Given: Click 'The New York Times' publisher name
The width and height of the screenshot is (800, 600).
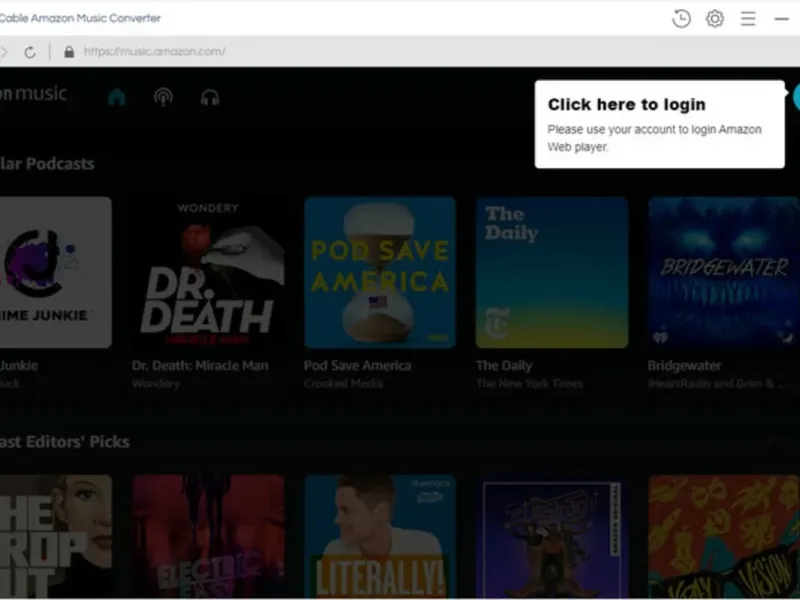Looking at the screenshot, I should tap(530, 383).
